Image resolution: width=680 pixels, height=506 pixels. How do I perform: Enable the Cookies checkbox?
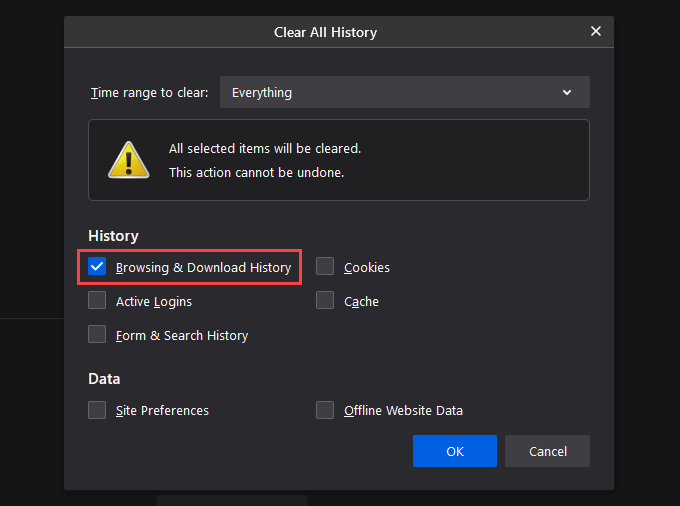(325, 267)
